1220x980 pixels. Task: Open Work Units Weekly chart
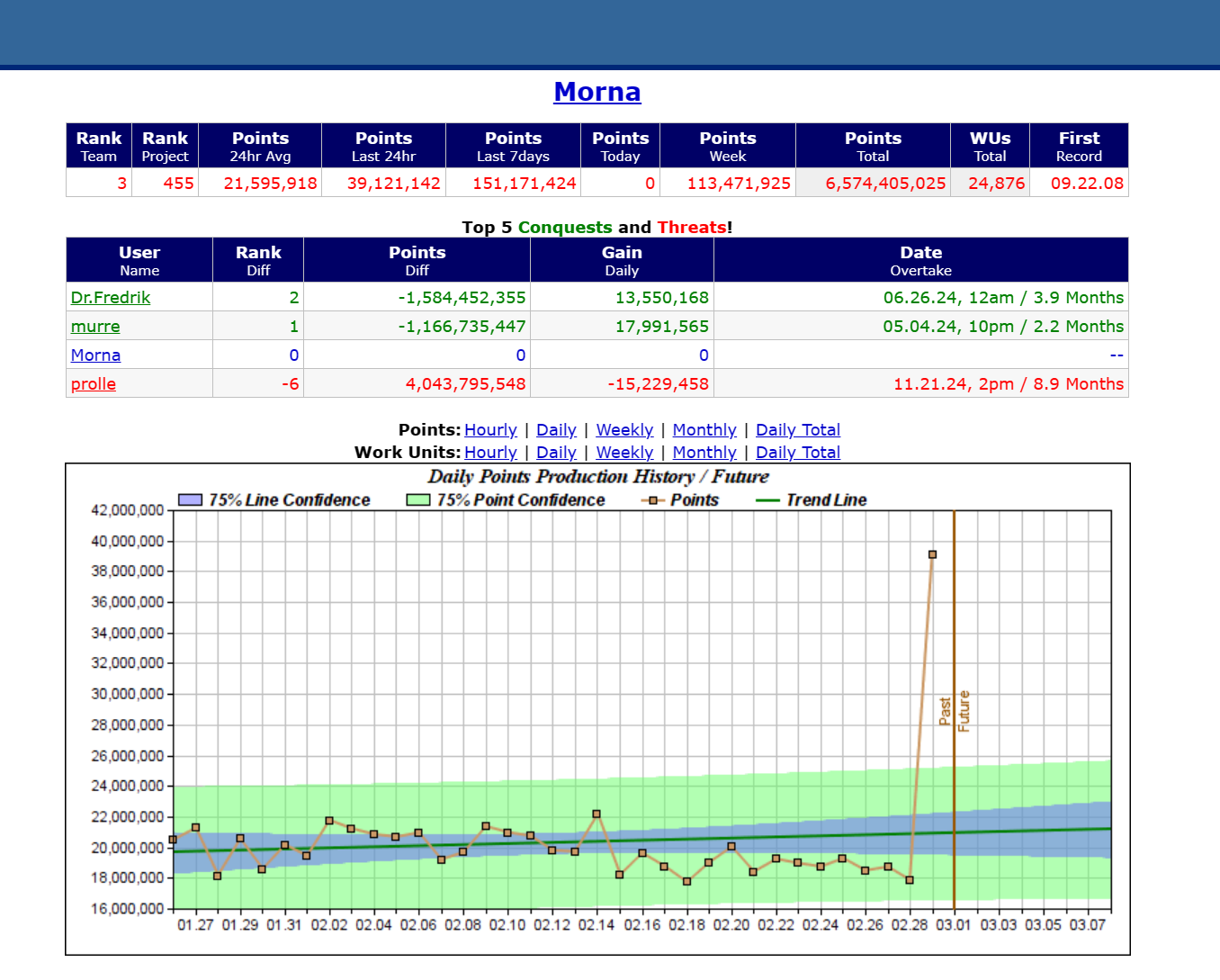[624, 453]
